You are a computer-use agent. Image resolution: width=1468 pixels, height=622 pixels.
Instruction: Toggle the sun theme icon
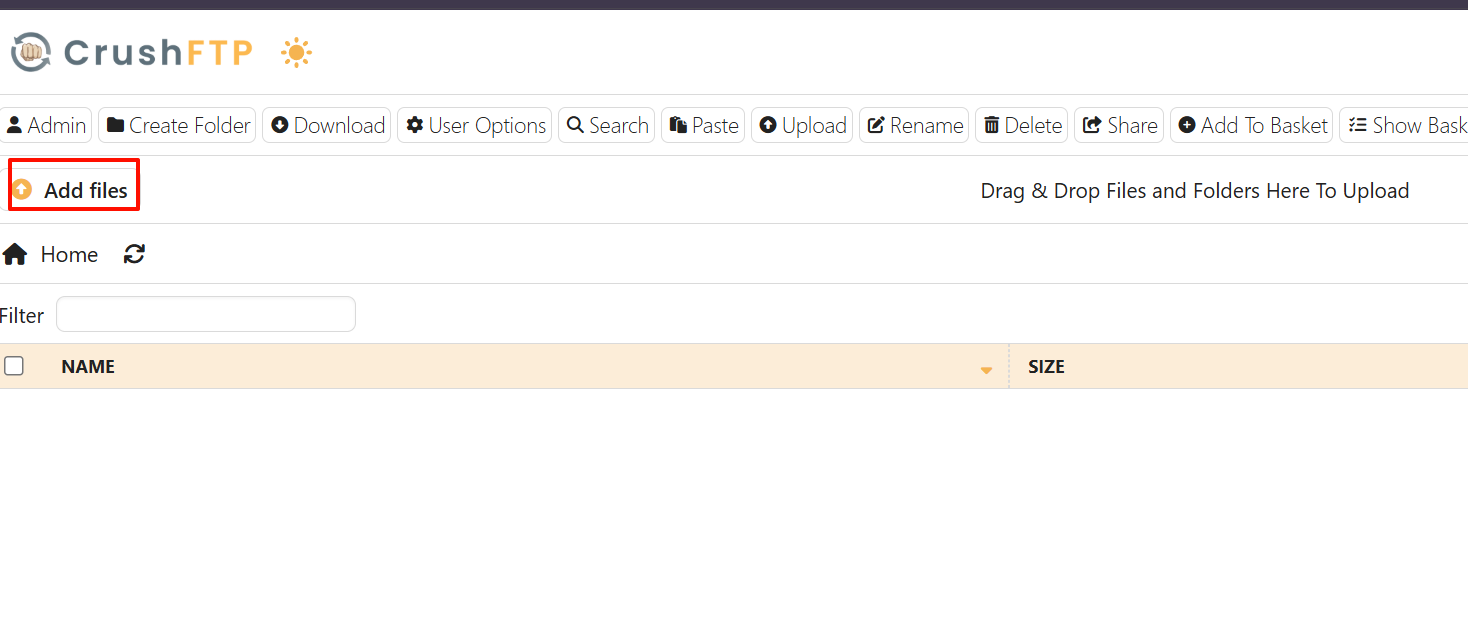tap(296, 53)
